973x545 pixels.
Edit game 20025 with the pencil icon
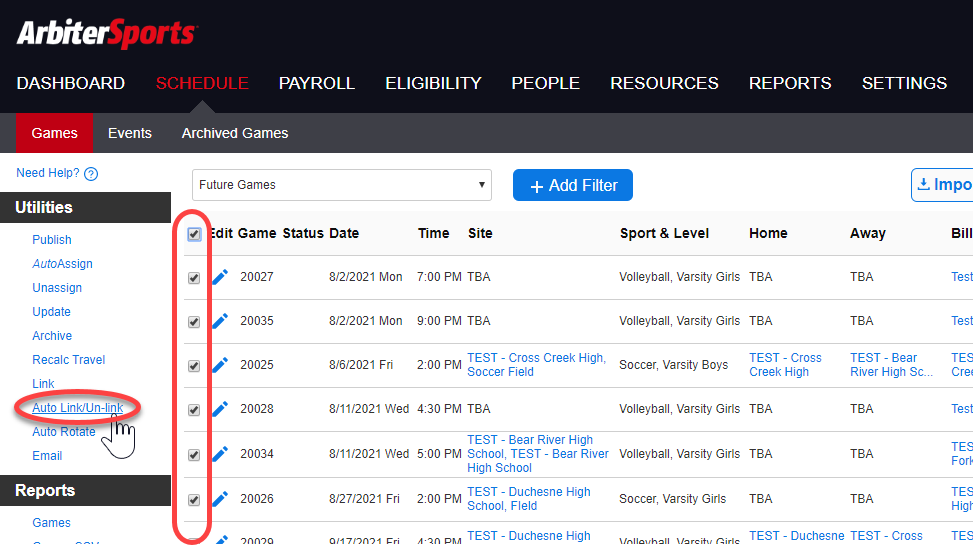click(x=220, y=365)
